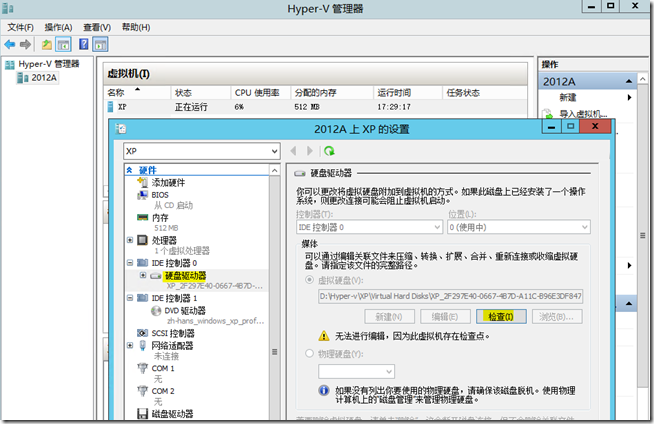Select the BIOS item
The image size is (654, 424).
click(x=160, y=195)
